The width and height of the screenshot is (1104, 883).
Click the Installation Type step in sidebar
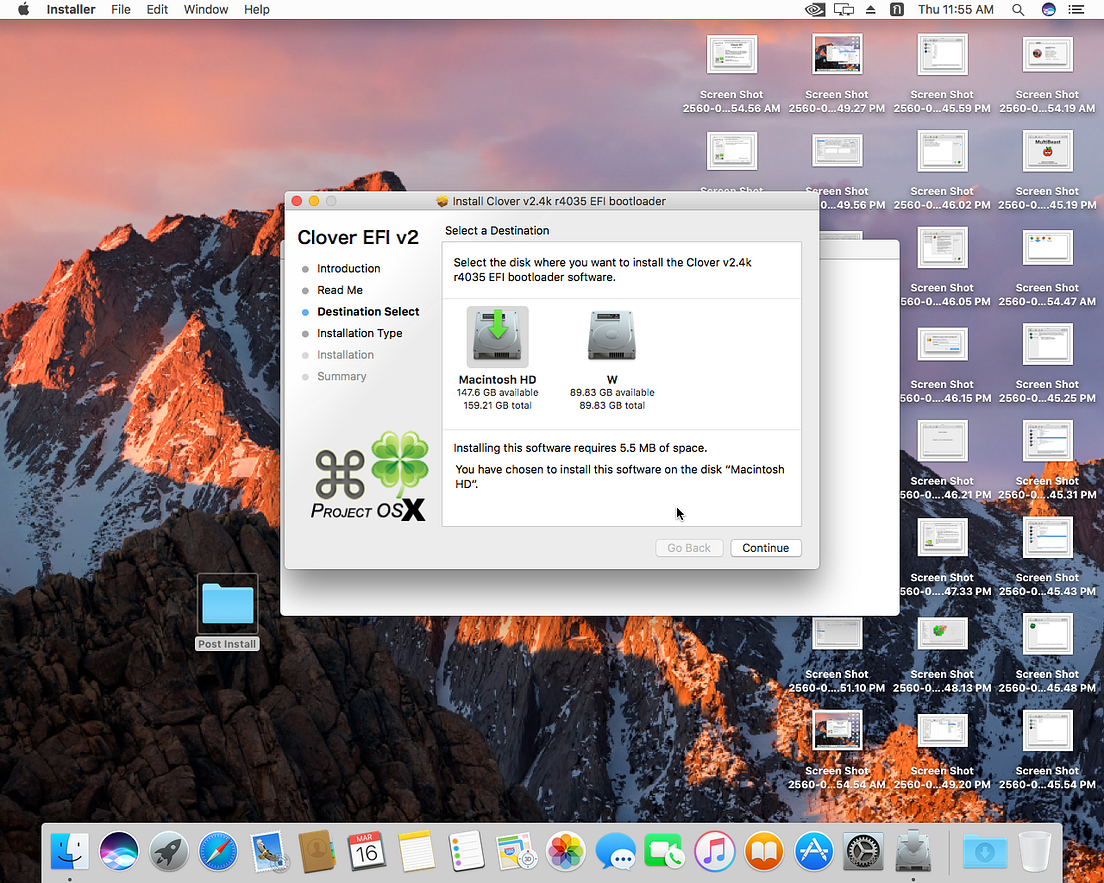tap(359, 333)
